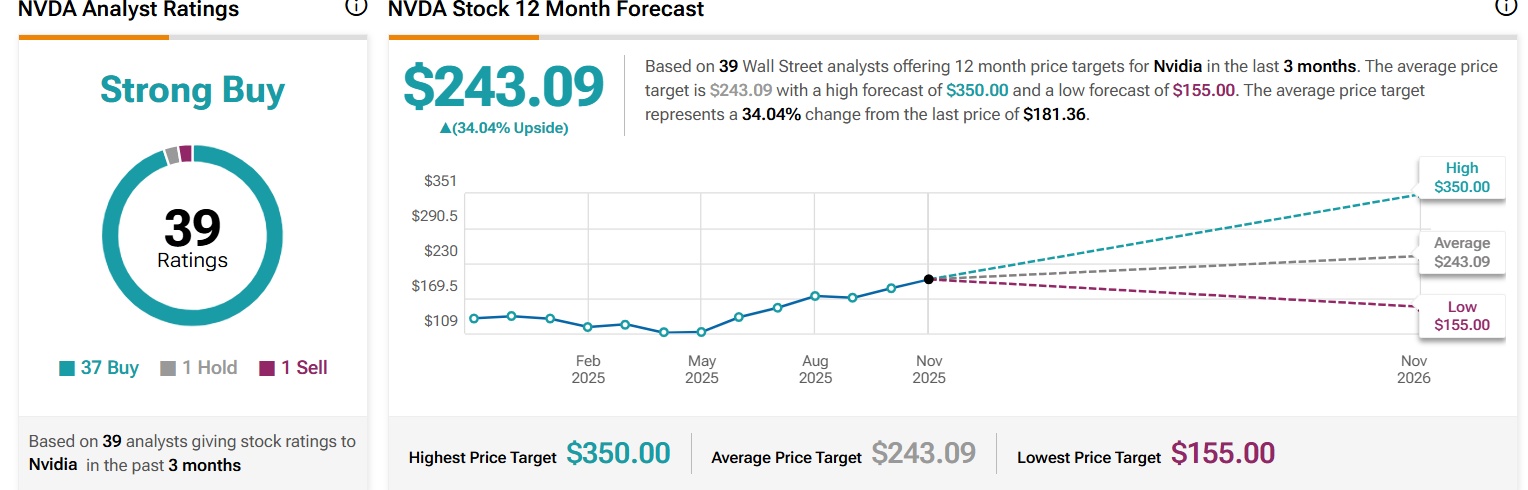Click the chart data point above Aug 2025
Viewport: 1528px width, 490px height.
click(x=815, y=296)
